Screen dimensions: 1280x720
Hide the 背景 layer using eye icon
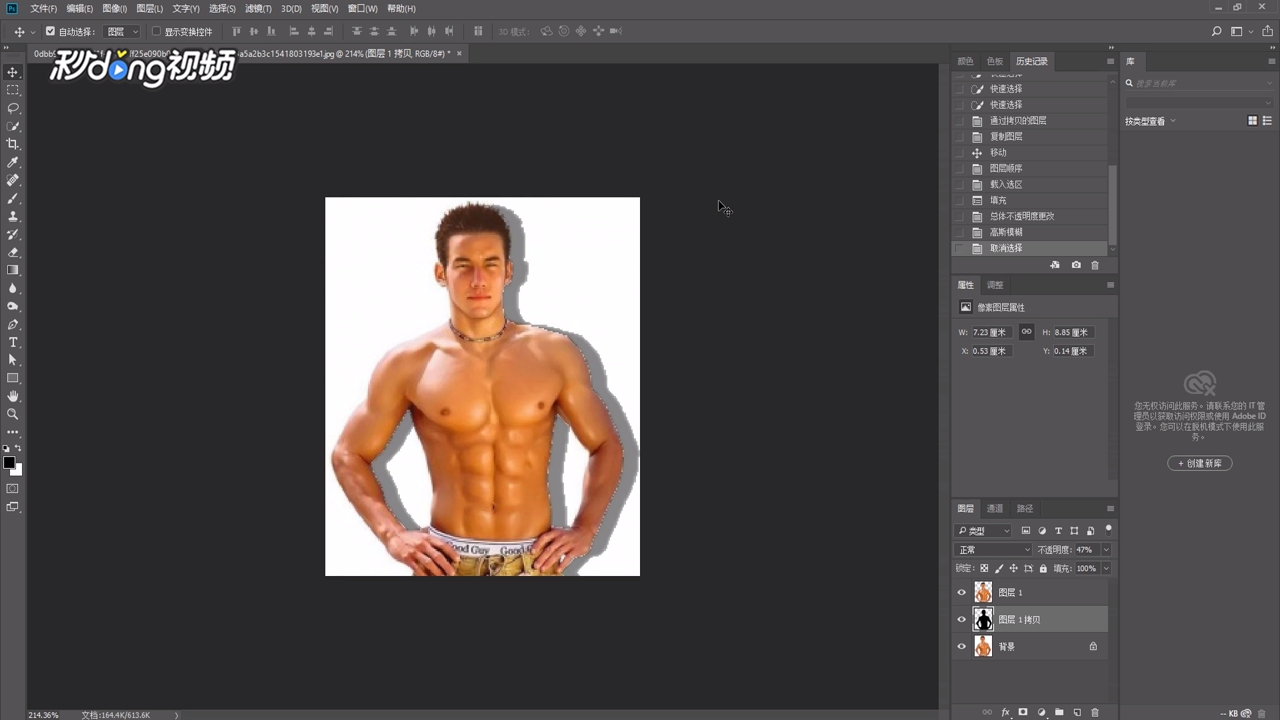point(962,647)
